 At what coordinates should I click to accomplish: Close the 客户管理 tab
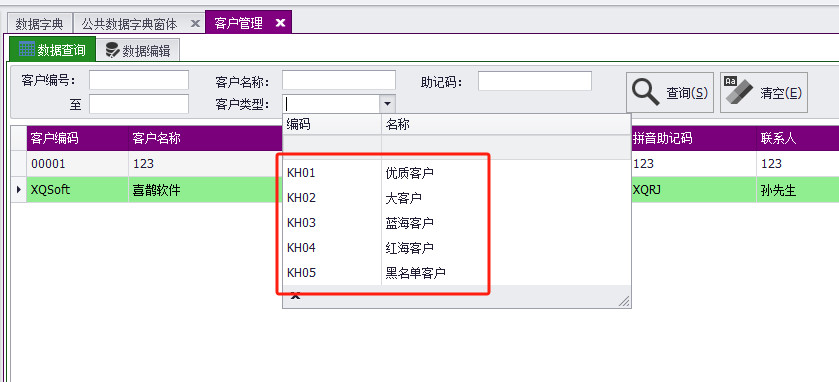pos(280,23)
